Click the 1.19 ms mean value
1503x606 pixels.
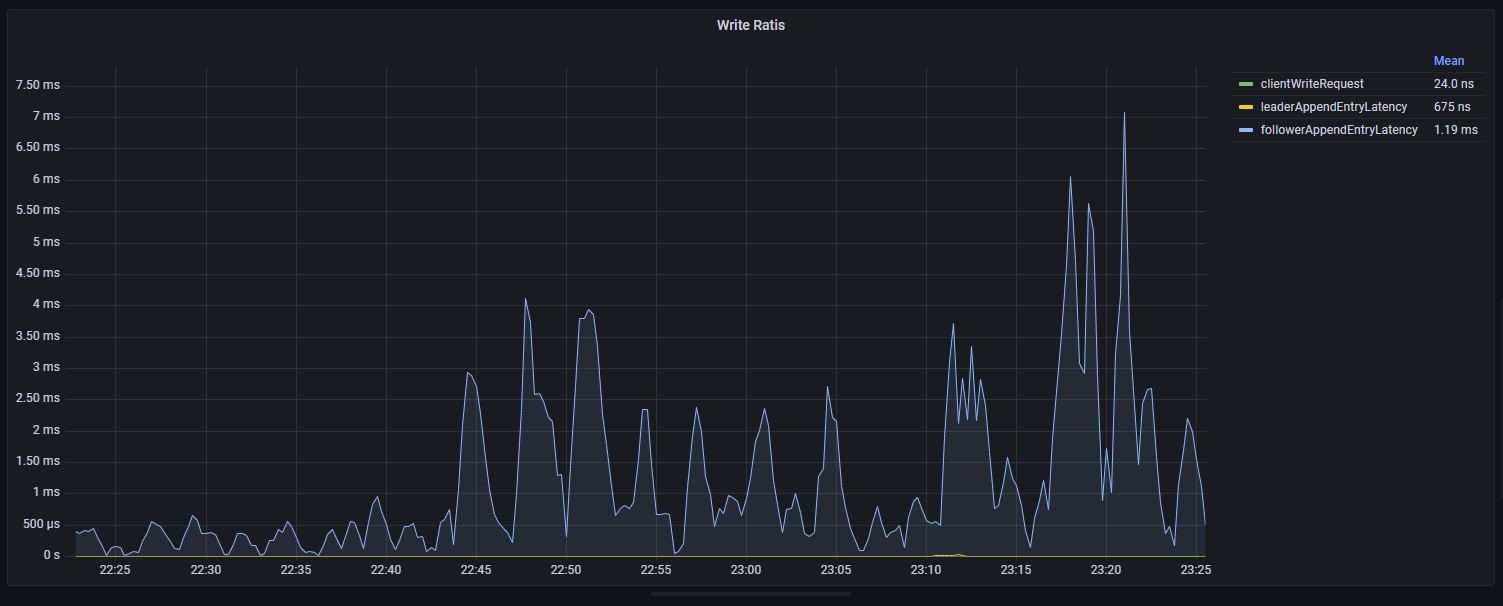[1454, 130]
